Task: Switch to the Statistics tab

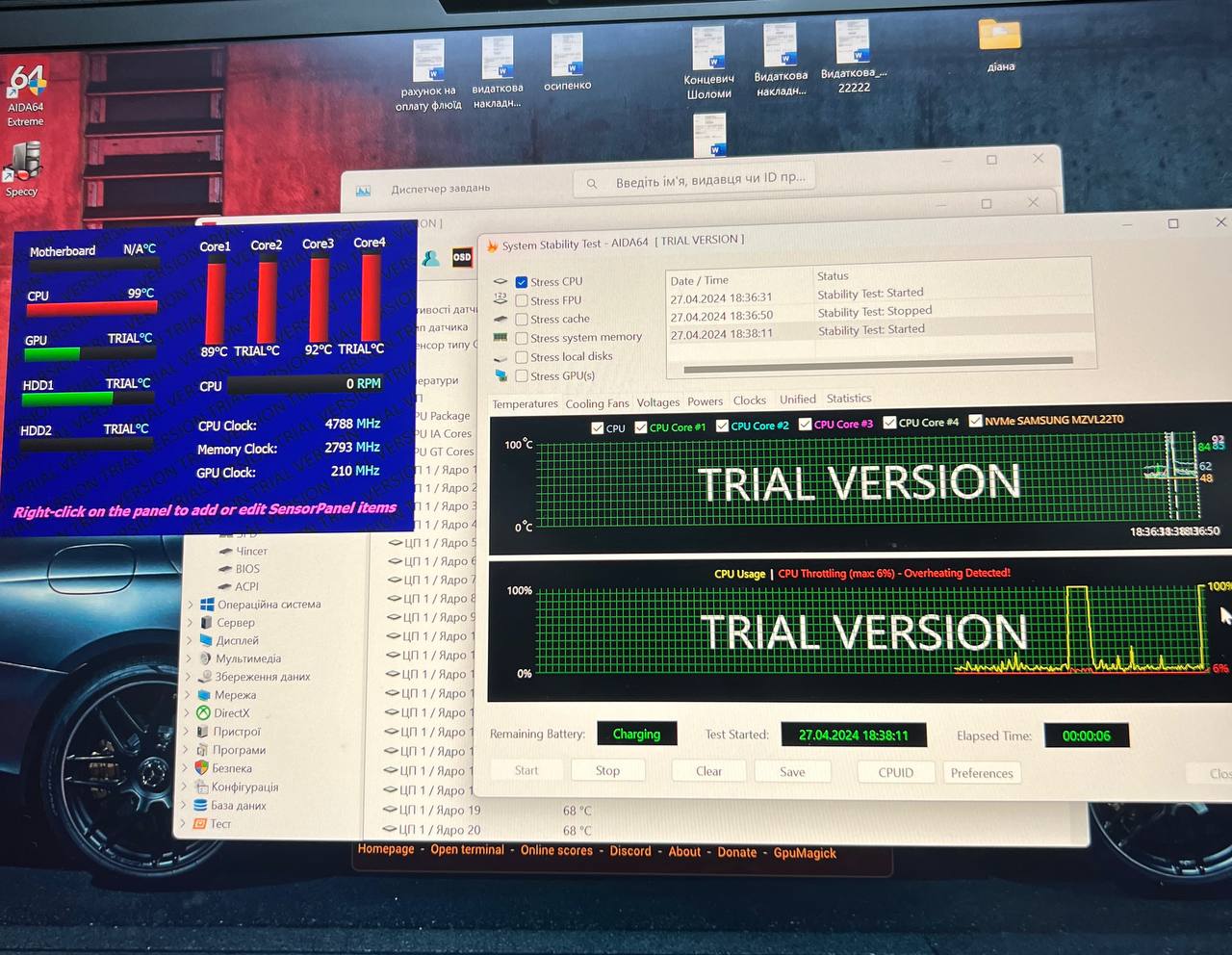Action: [849, 399]
